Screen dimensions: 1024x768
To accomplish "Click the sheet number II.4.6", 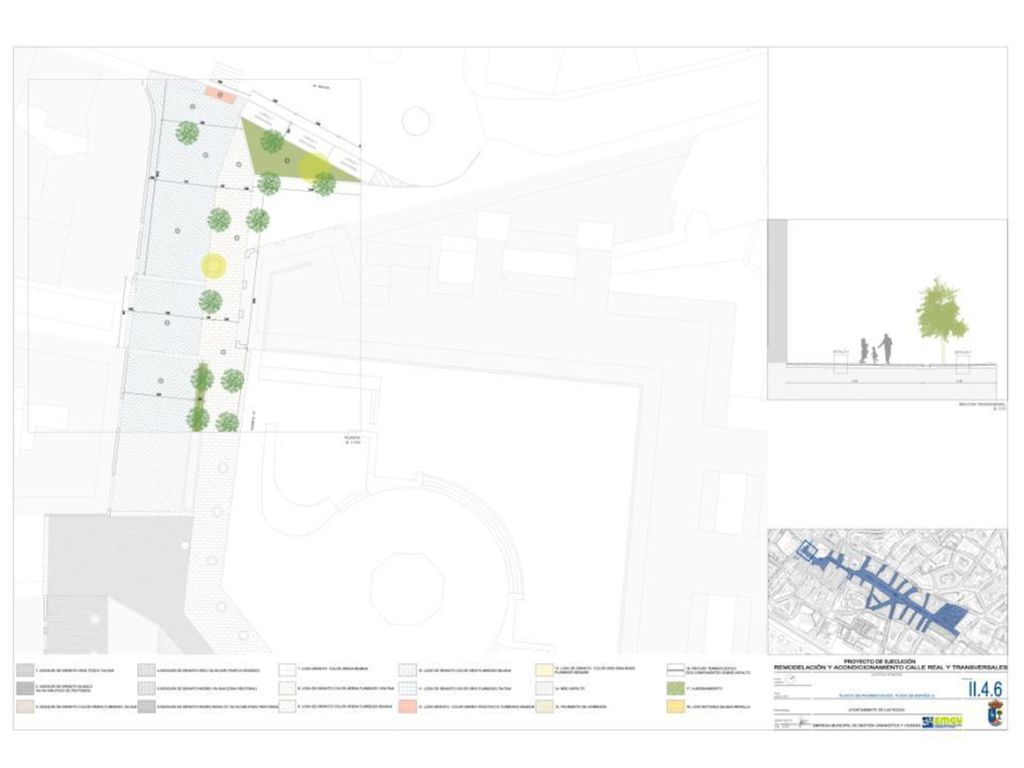I will point(985,688).
